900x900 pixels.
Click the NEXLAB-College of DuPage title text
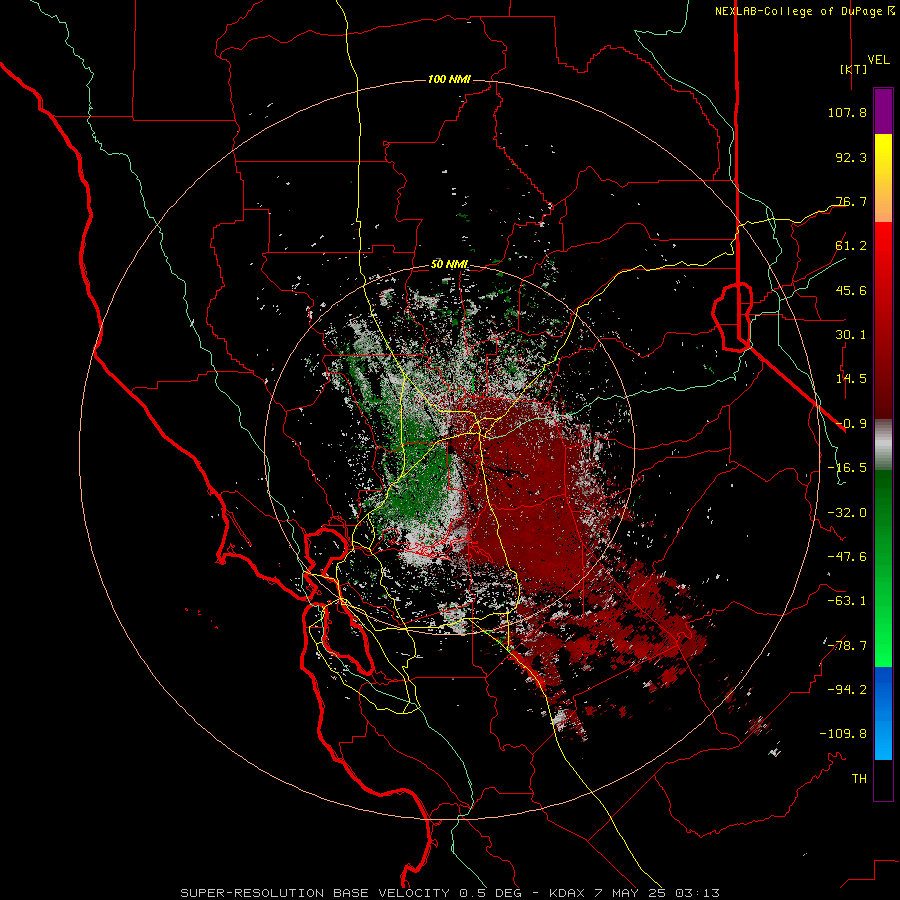coord(804,11)
